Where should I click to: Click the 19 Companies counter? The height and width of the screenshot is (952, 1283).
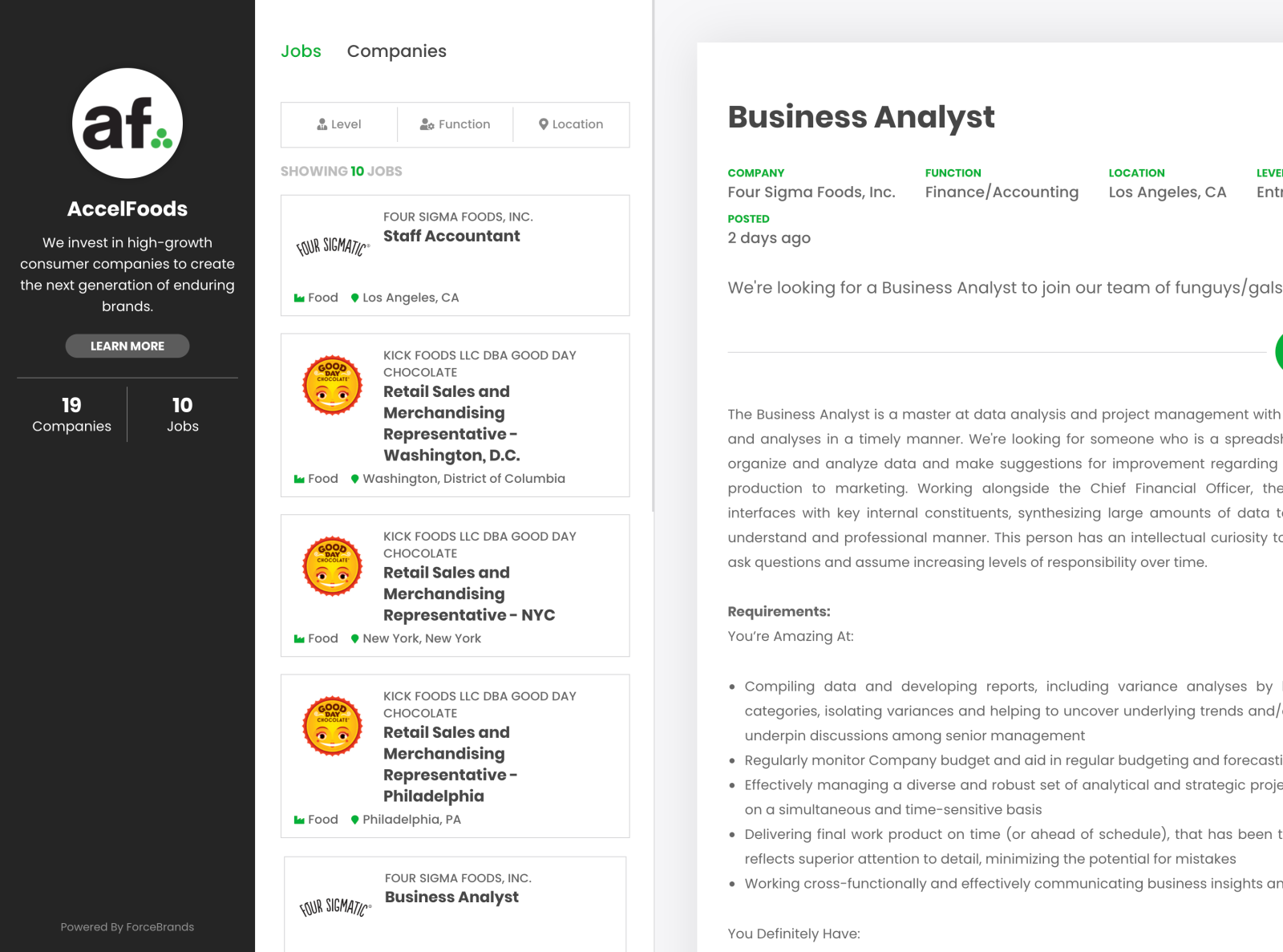pos(71,415)
